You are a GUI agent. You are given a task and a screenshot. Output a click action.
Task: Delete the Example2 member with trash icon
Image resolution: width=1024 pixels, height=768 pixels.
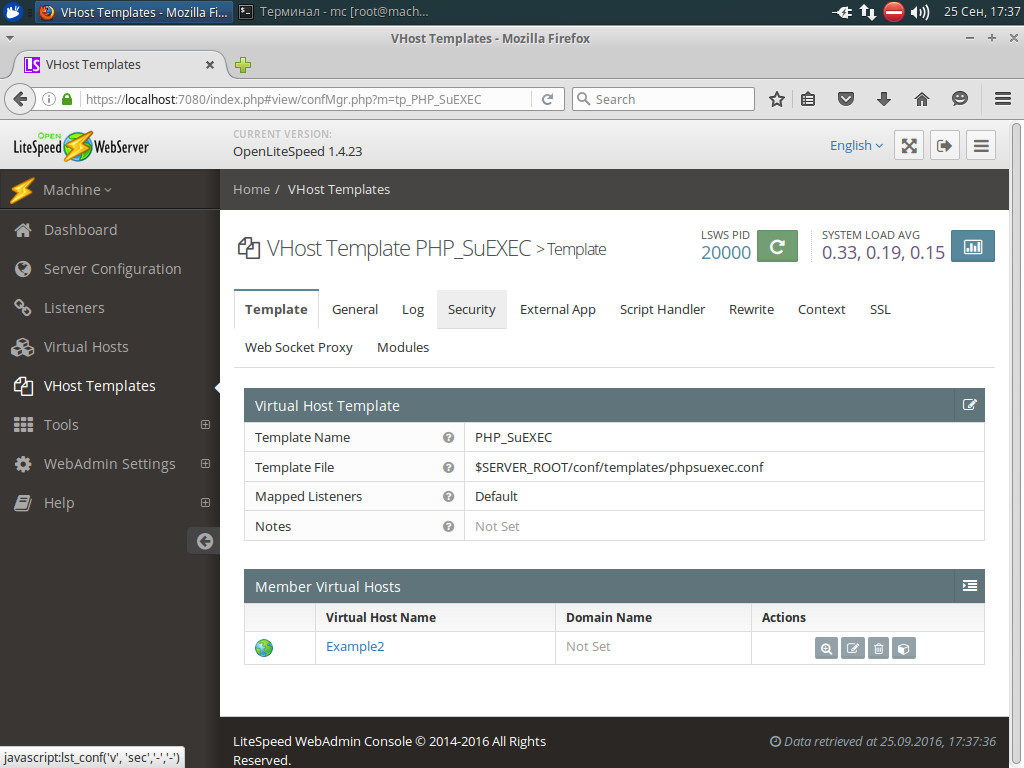[x=878, y=648]
